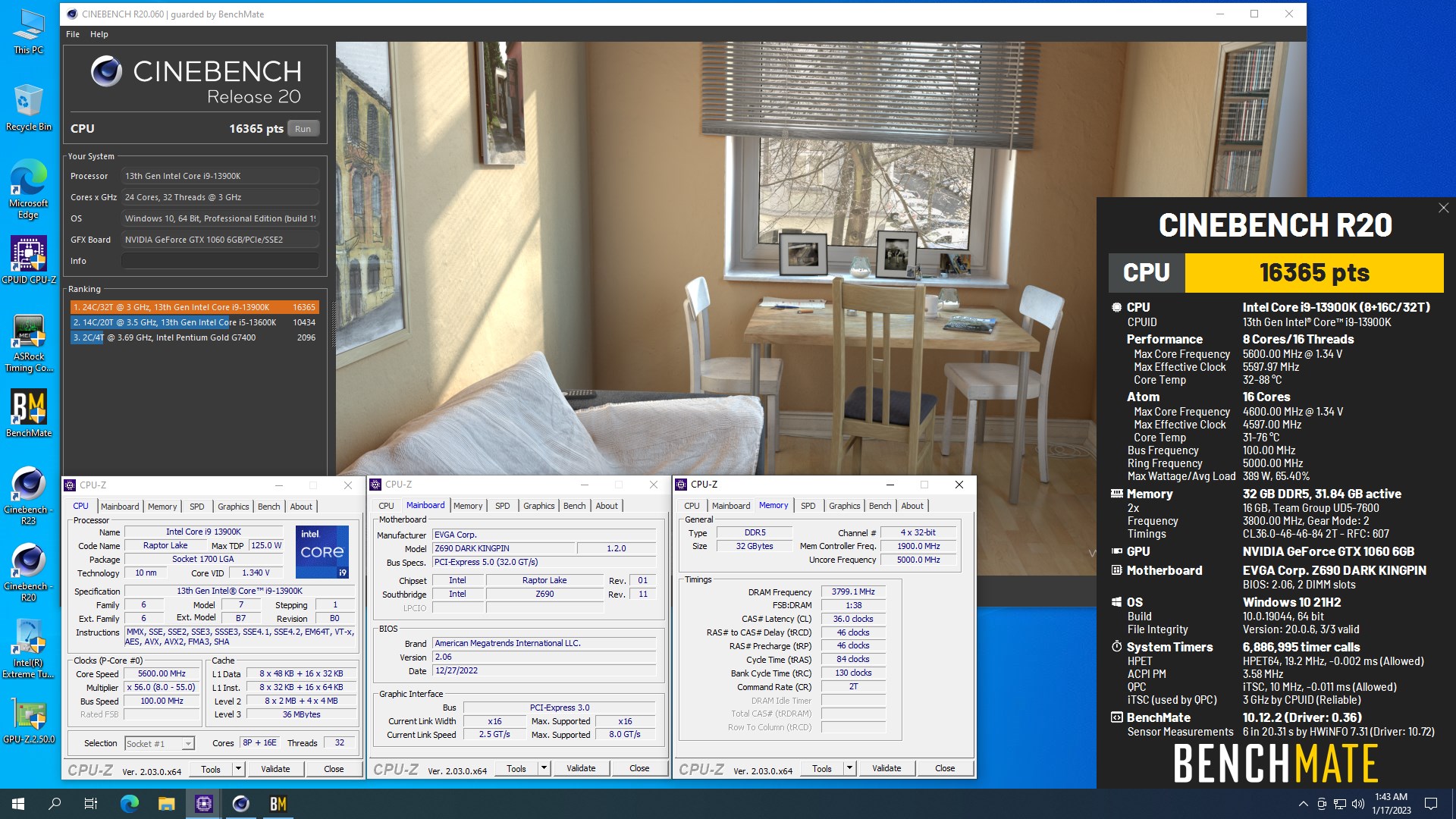Expand Tools dropdown arrow in second CPU-Z
The height and width of the screenshot is (819, 1456).
pos(544,768)
